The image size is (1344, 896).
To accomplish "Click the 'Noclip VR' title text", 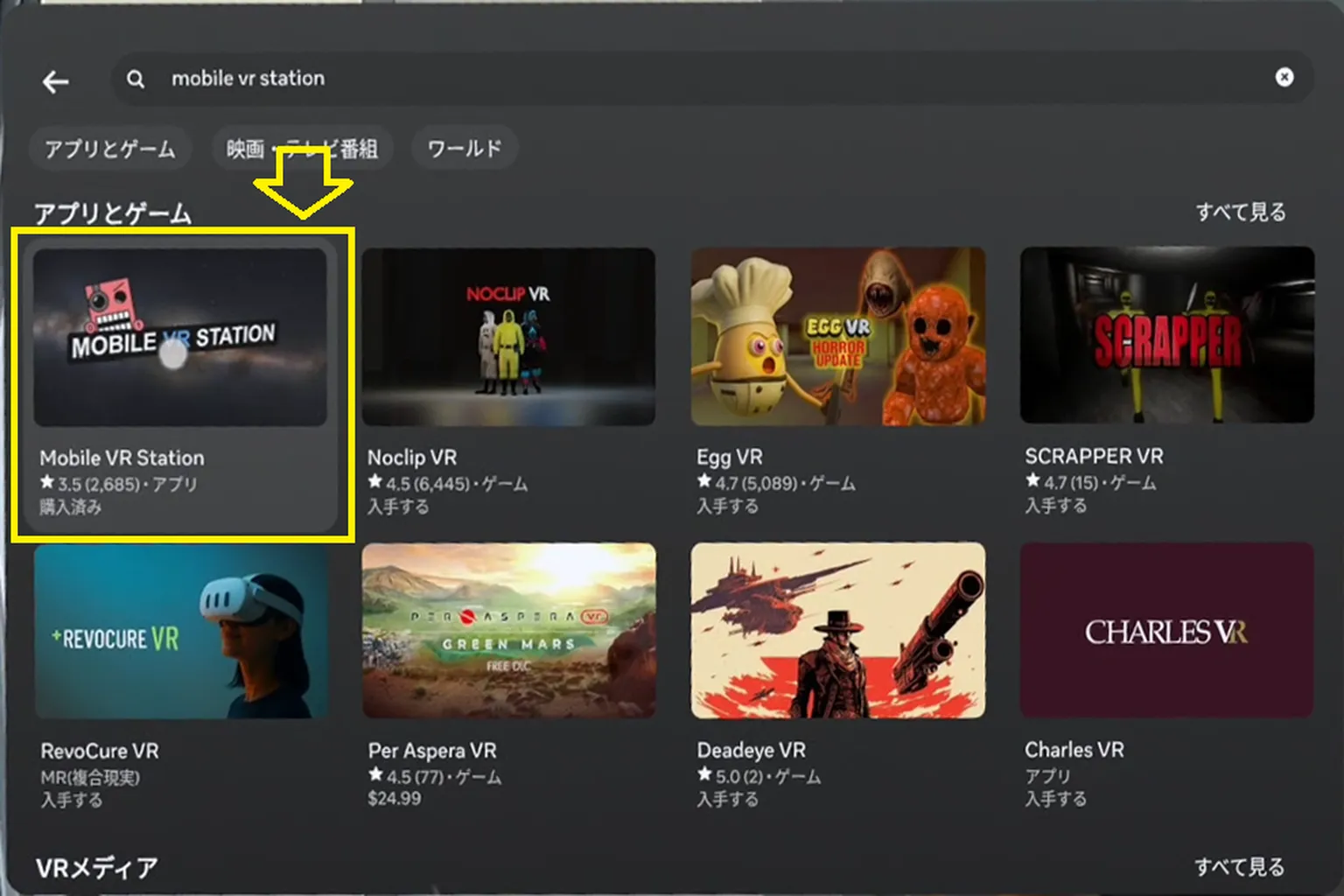I will tap(412, 458).
